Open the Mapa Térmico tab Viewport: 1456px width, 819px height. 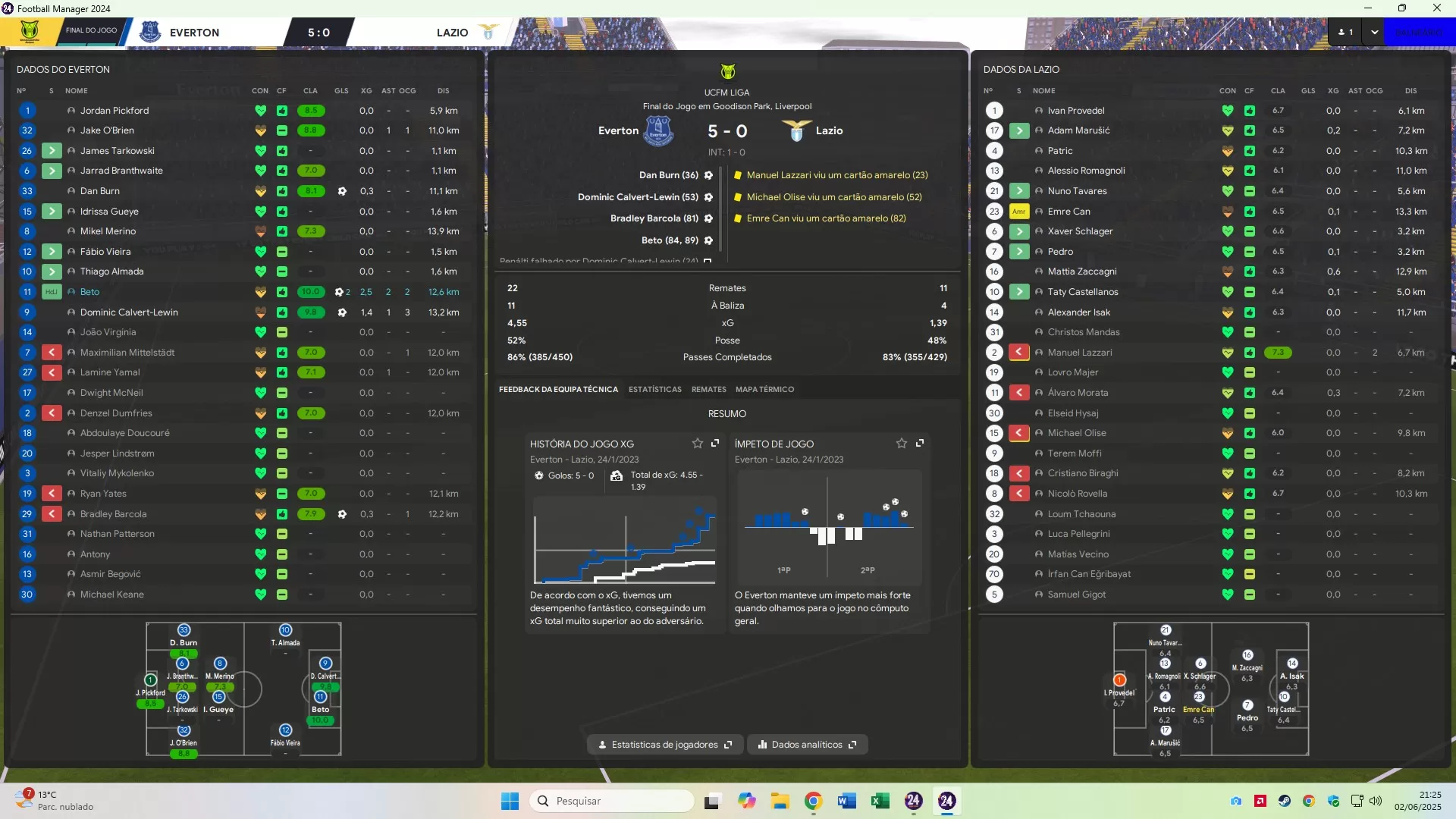coord(764,390)
